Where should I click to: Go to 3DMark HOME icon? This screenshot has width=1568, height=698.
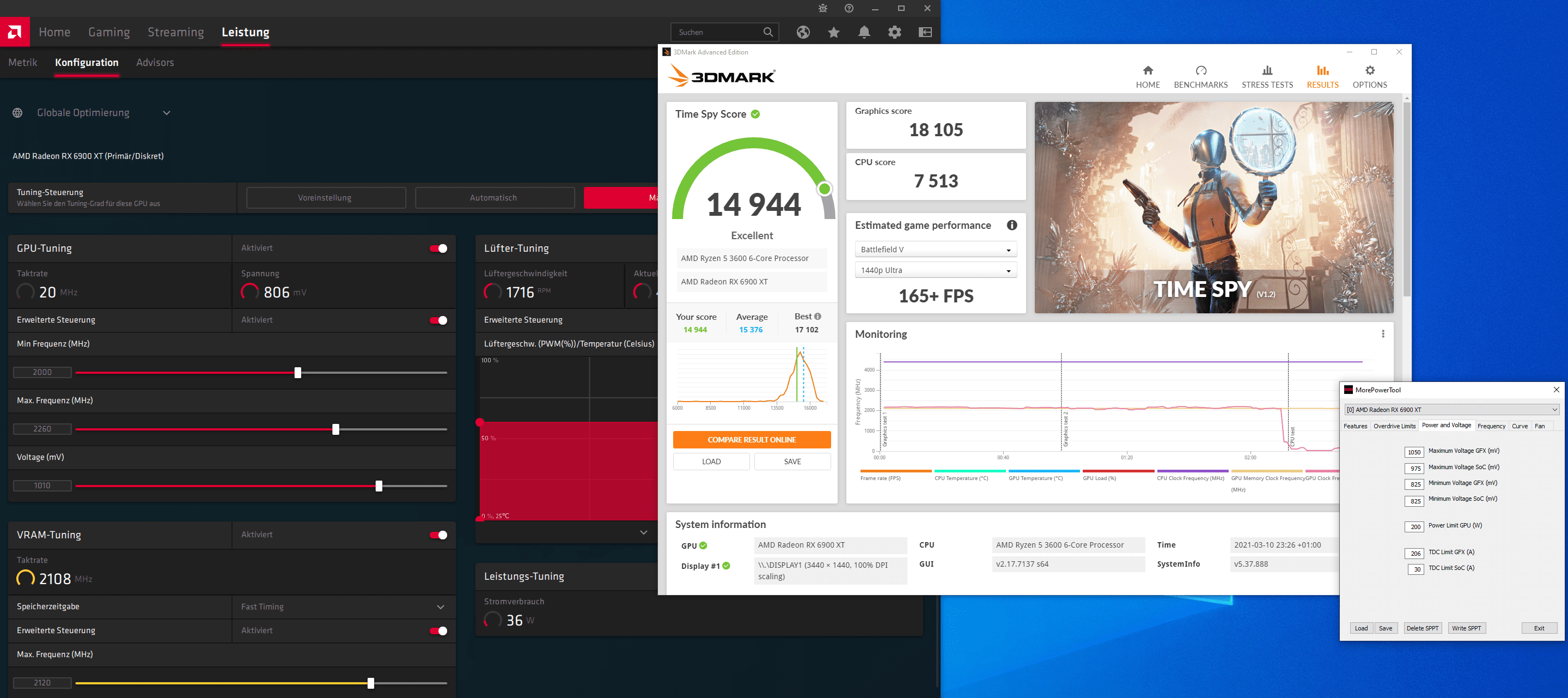pos(1148,70)
